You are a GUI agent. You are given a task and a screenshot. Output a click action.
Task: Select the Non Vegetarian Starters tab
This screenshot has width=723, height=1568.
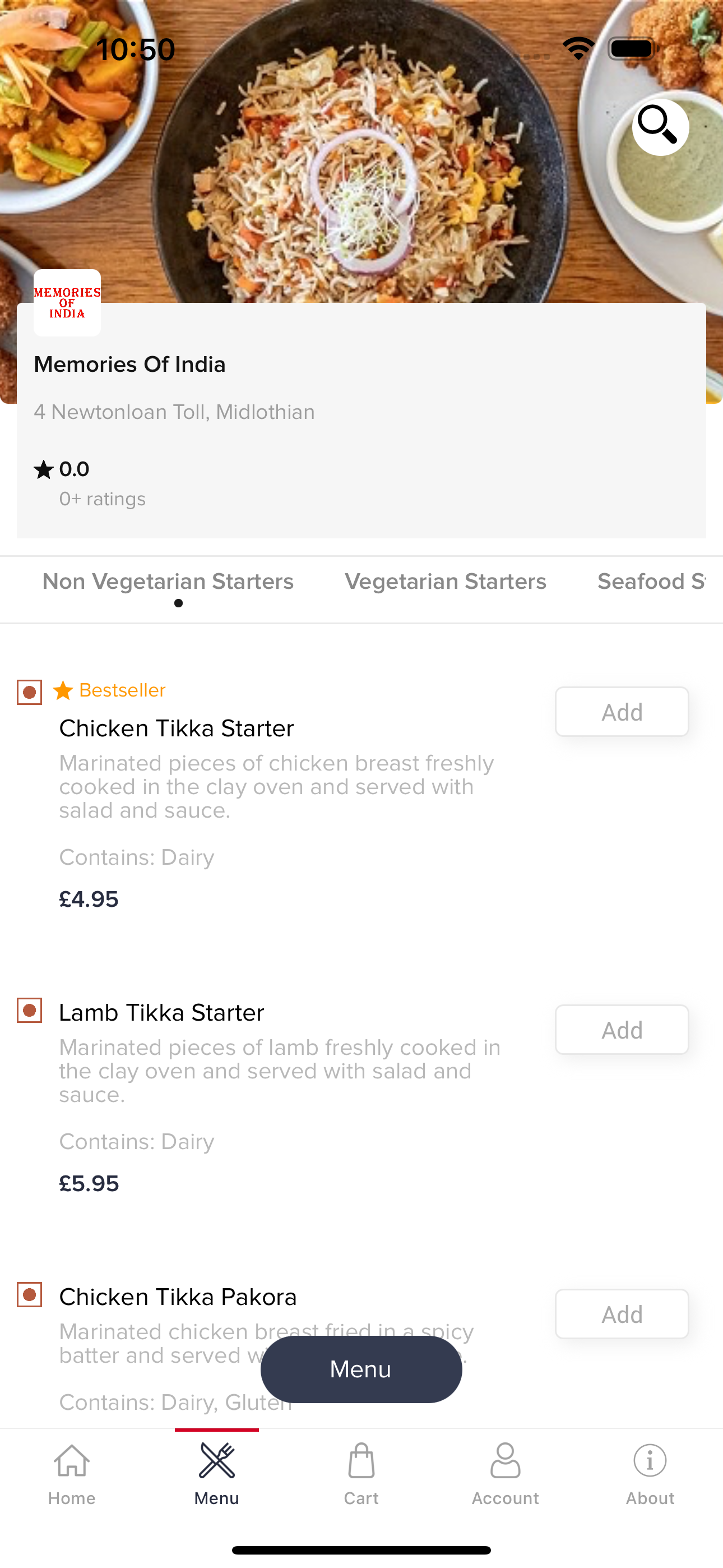pos(168,582)
